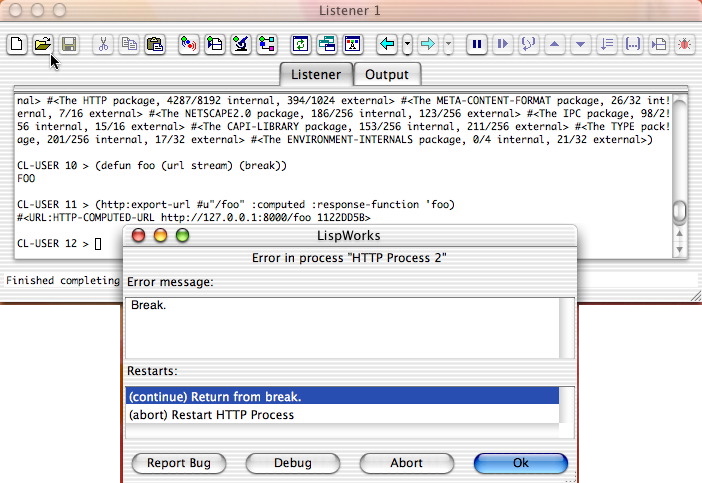Click the defun foo line in listener

152,166
